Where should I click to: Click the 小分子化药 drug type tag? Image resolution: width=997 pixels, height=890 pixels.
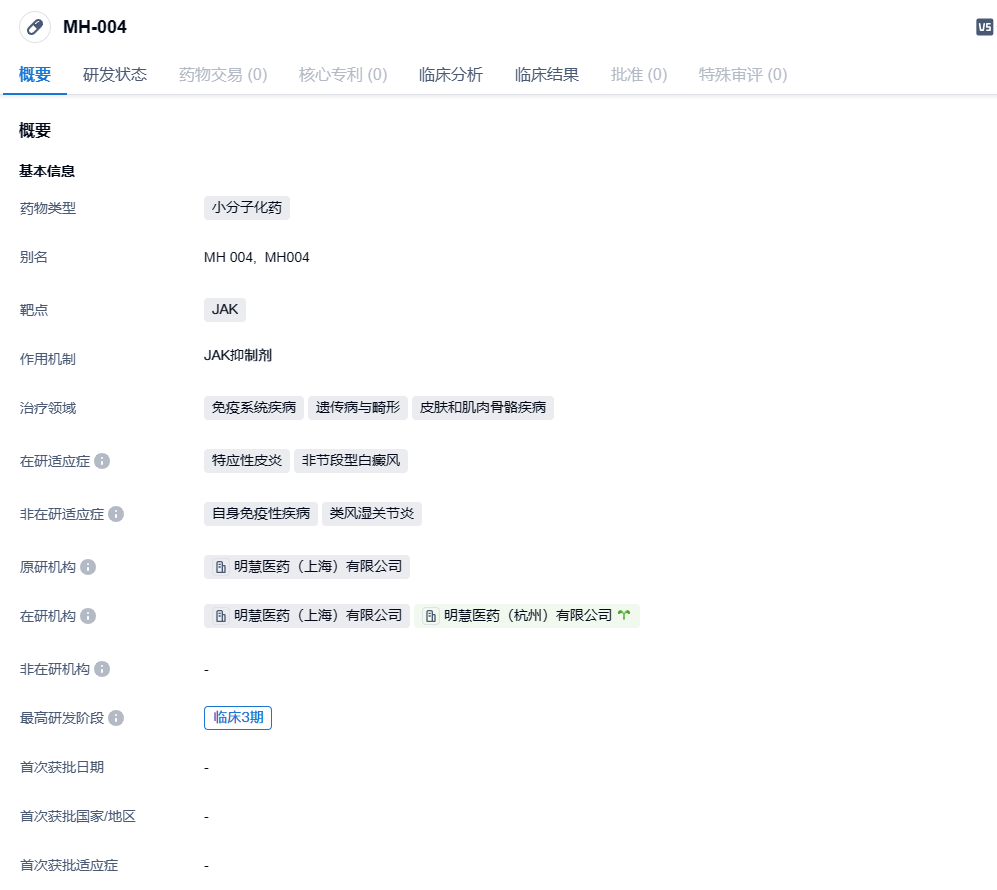pos(247,208)
